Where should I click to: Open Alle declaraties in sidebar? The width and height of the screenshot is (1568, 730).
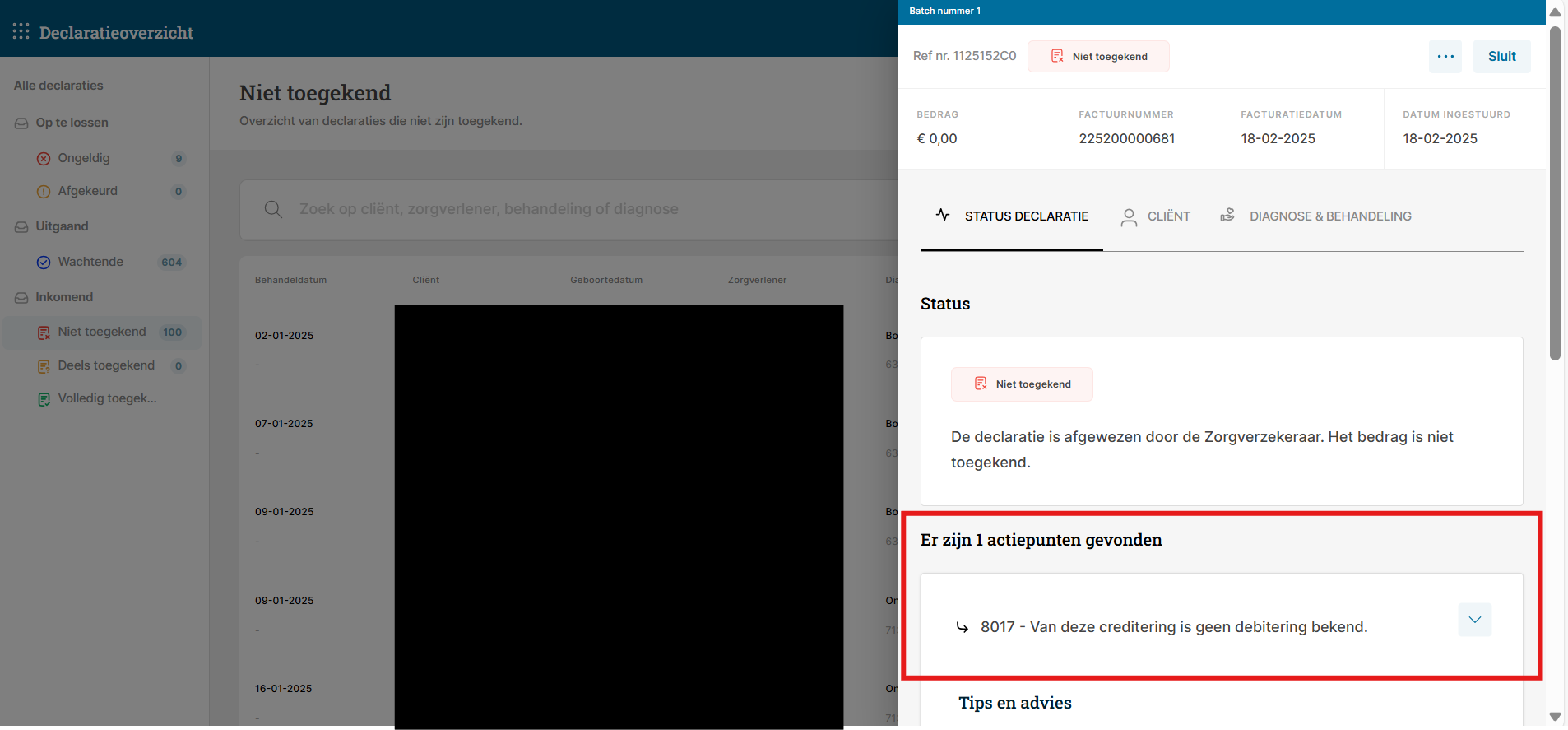coord(58,86)
